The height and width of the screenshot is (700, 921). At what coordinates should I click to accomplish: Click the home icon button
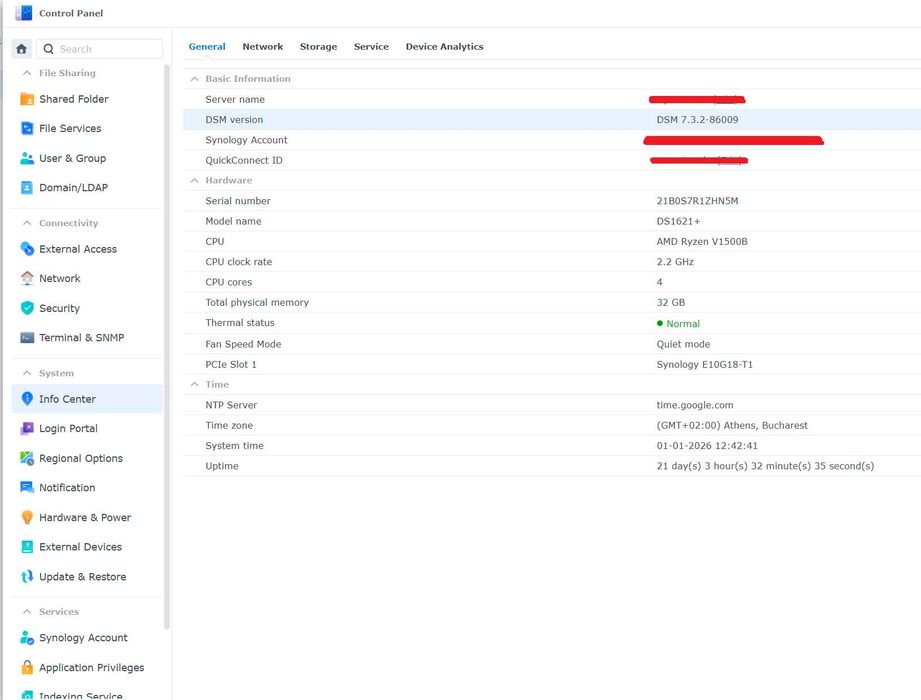[x=22, y=49]
